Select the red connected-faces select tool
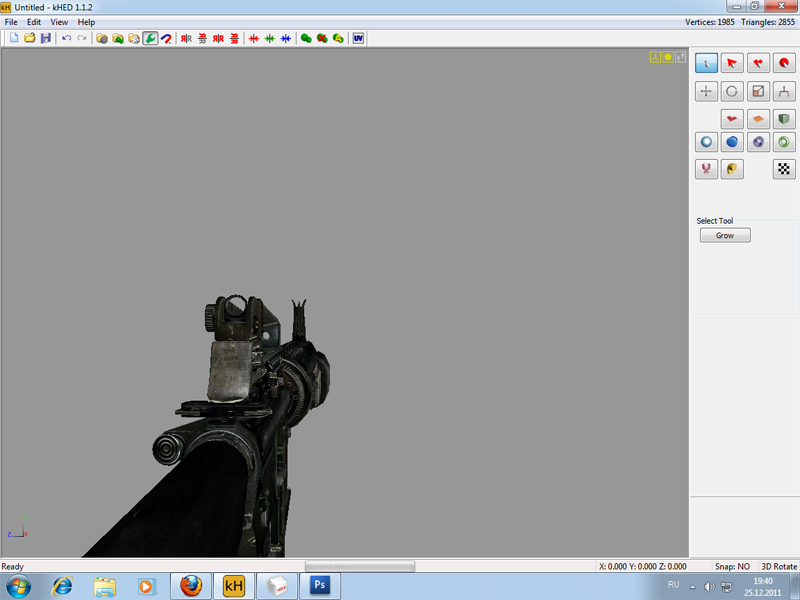Image resolution: width=800 pixels, height=600 pixels. pyautogui.click(x=758, y=63)
